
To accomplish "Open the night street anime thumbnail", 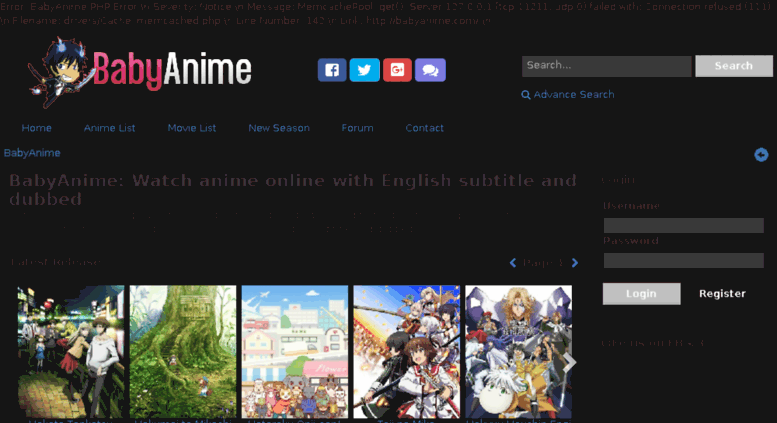I will click(x=71, y=352).
